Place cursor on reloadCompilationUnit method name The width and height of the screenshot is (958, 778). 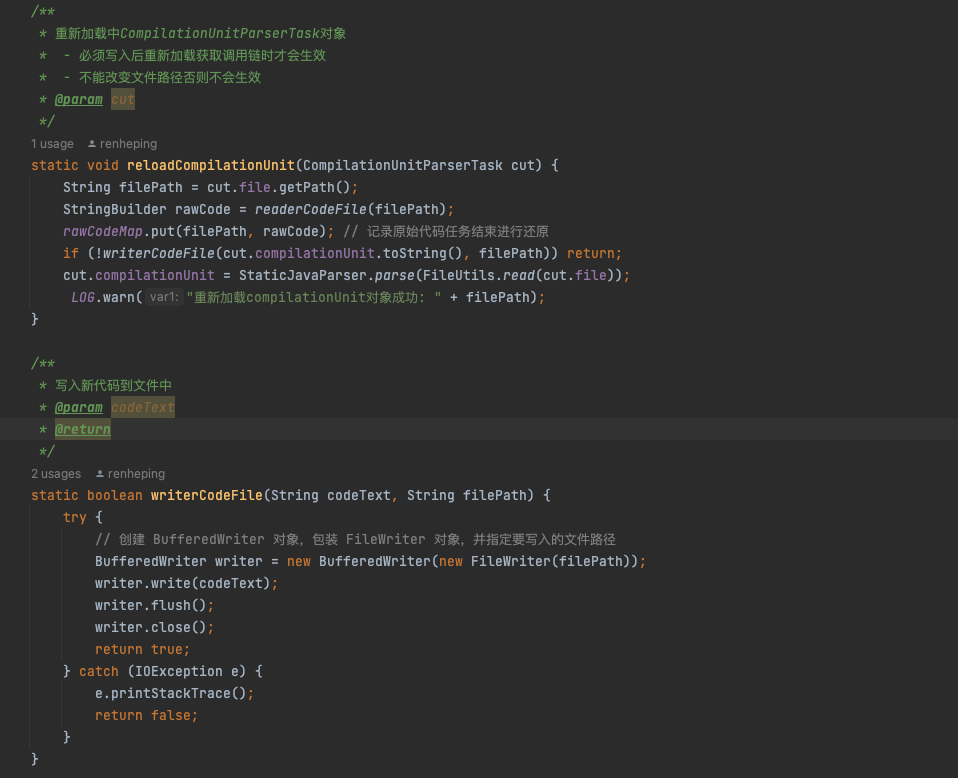coord(211,166)
